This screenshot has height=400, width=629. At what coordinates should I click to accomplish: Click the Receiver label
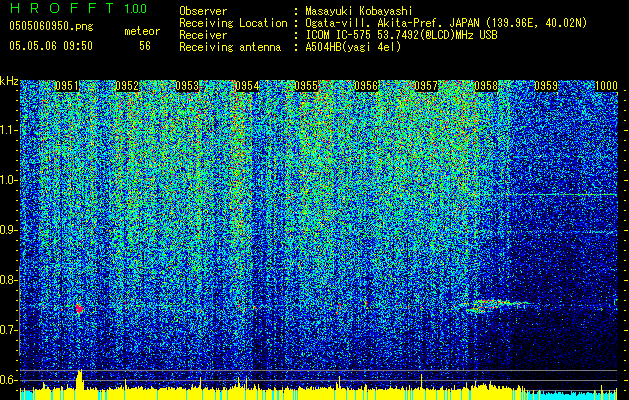coord(203,35)
